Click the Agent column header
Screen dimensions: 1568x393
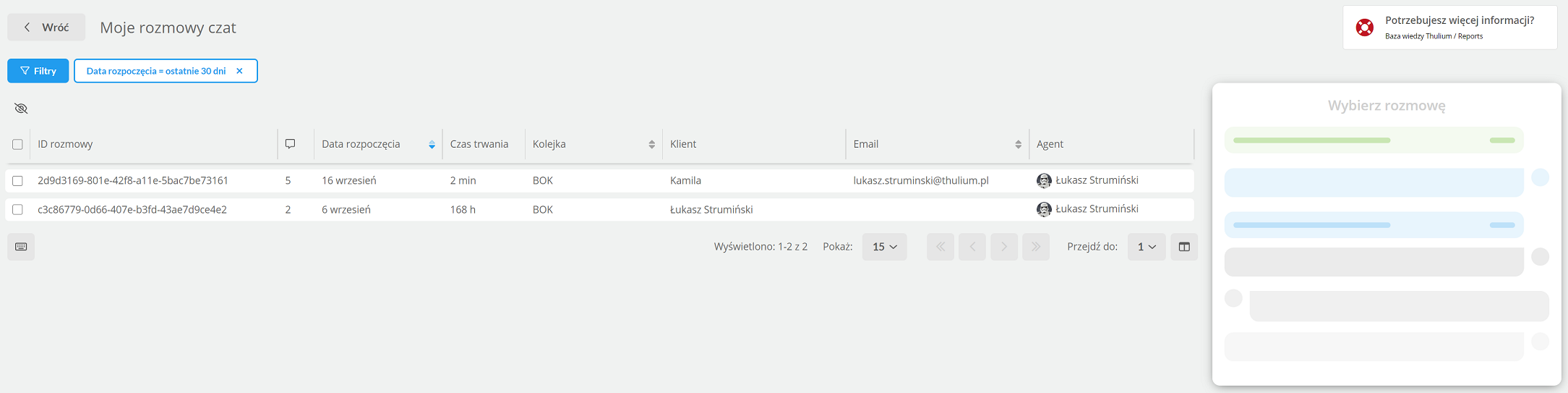1050,144
